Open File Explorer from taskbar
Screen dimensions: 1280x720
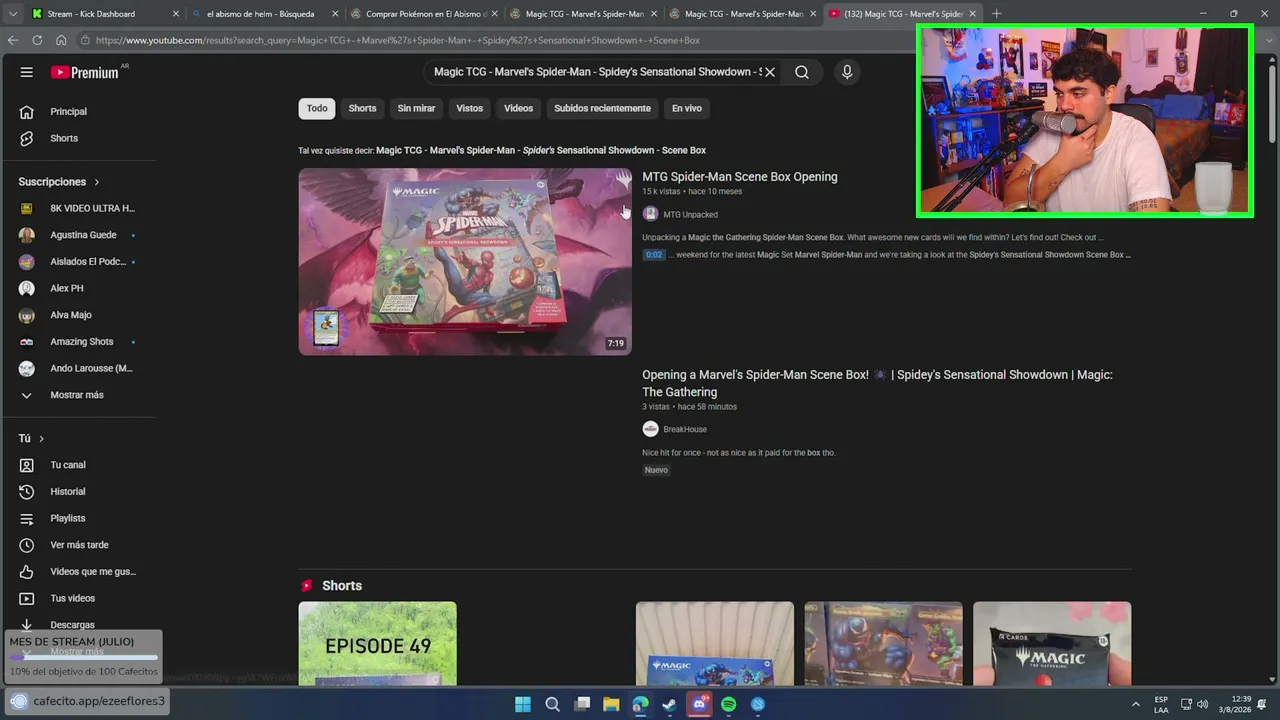[611, 704]
